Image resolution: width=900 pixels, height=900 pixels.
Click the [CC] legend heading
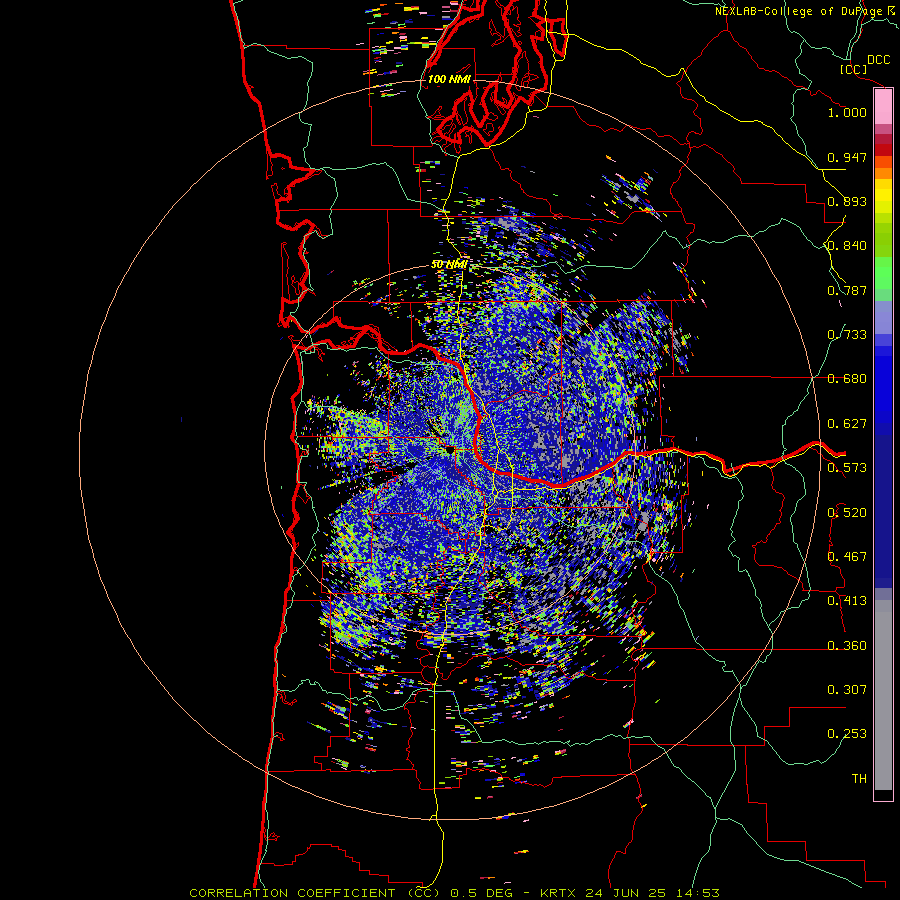point(853,69)
